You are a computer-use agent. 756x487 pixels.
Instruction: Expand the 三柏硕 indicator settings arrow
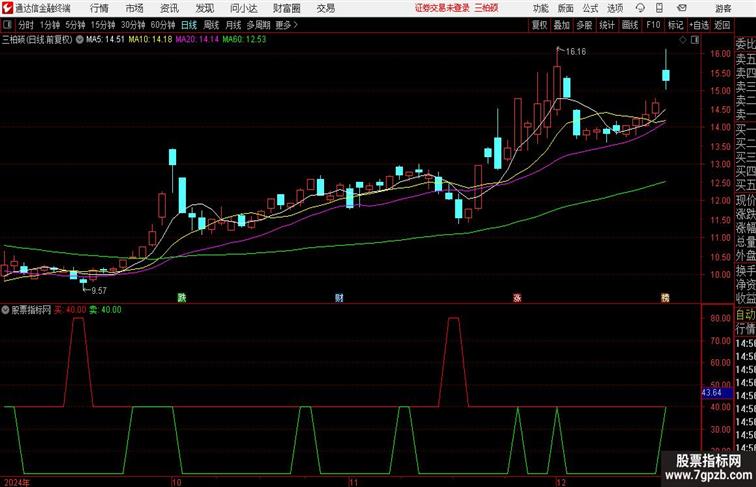click(79, 40)
